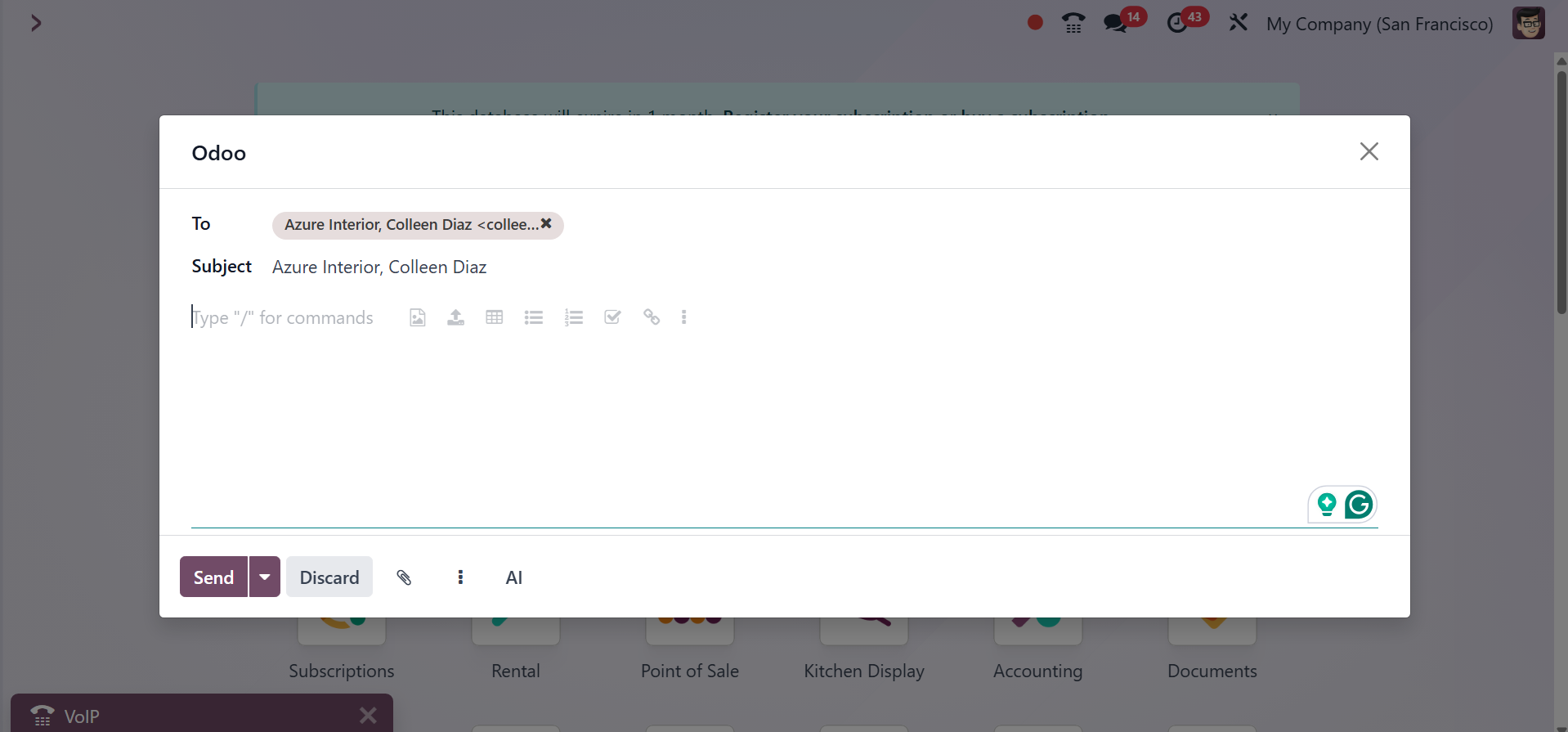Screen dimensions: 1568x732
Task: Edit the Subject field
Action: 824,267
